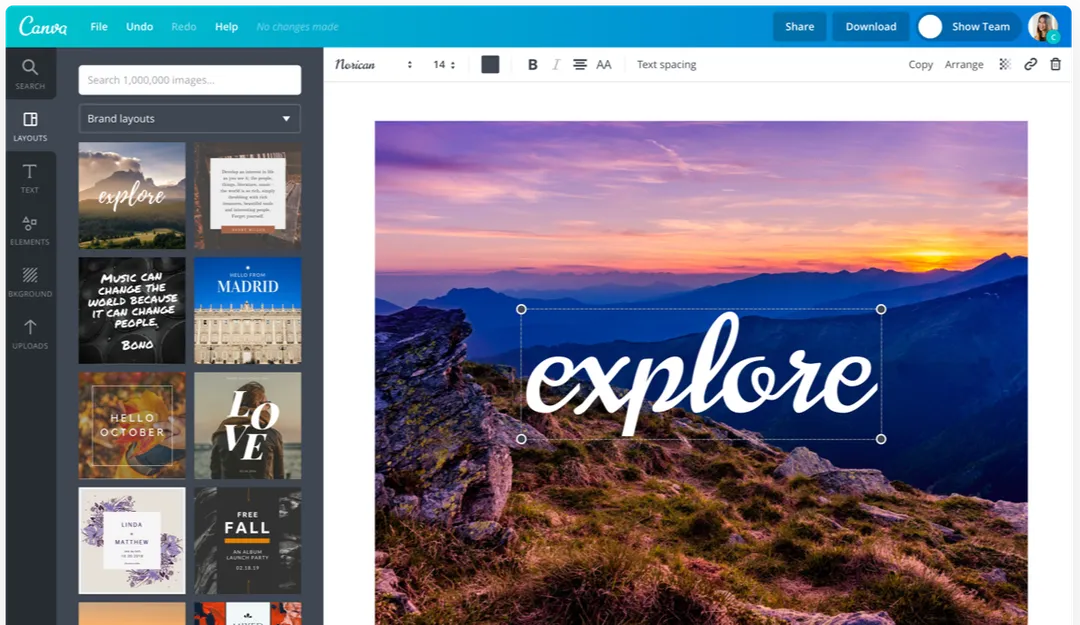Screen dimensions: 1080x625
Task: Select the Hello from Madrid layout thumbnail
Action: click(x=247, y=310)
